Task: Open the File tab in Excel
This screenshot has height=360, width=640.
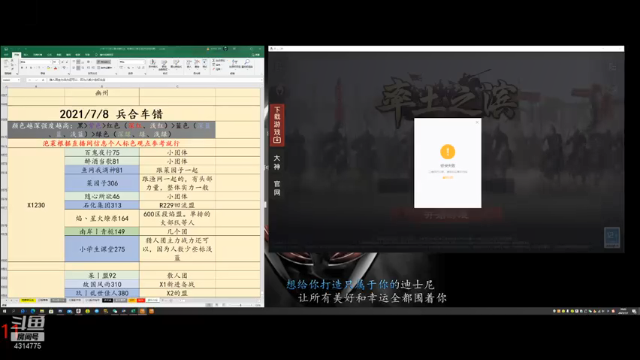Action: [x=6, y=55]
